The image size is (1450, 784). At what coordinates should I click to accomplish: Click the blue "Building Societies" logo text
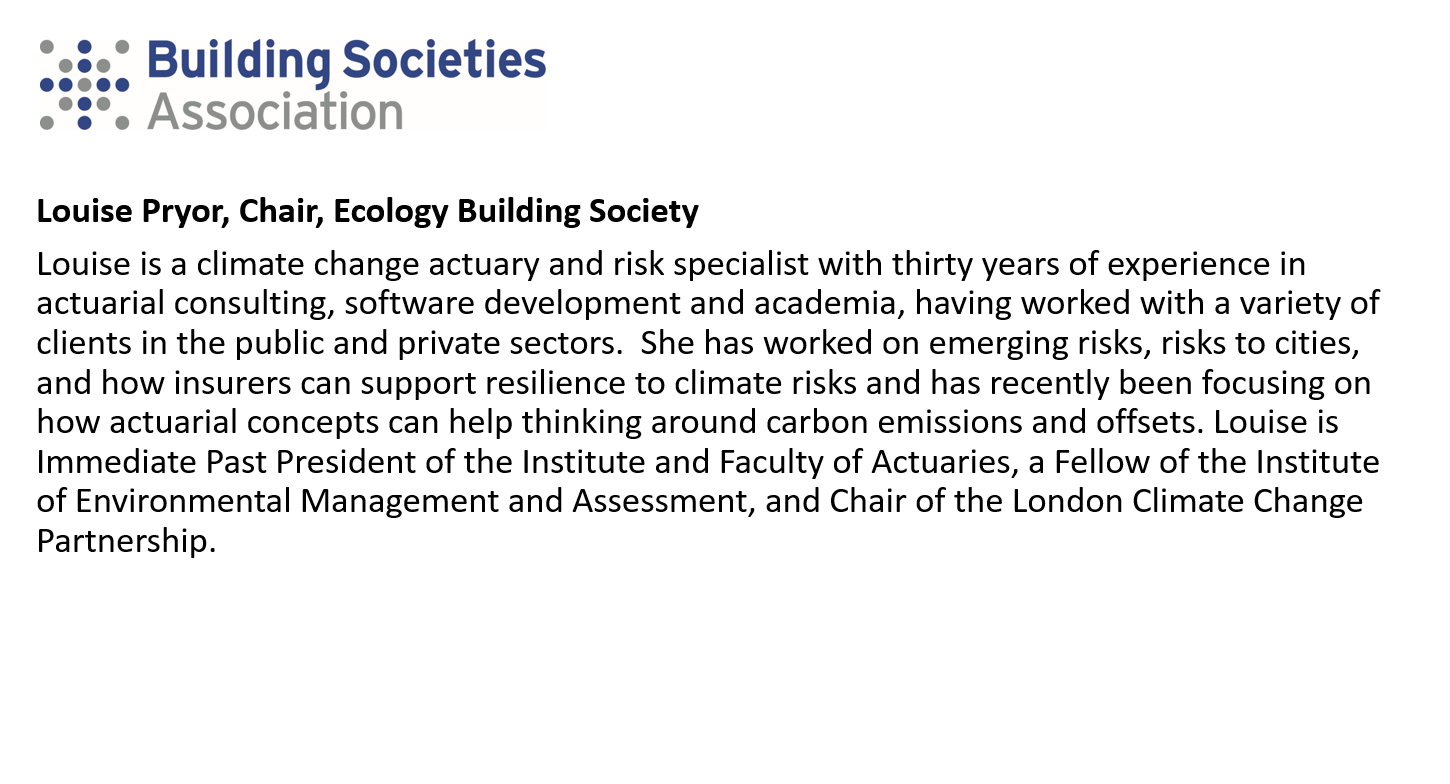pos(346,62)
